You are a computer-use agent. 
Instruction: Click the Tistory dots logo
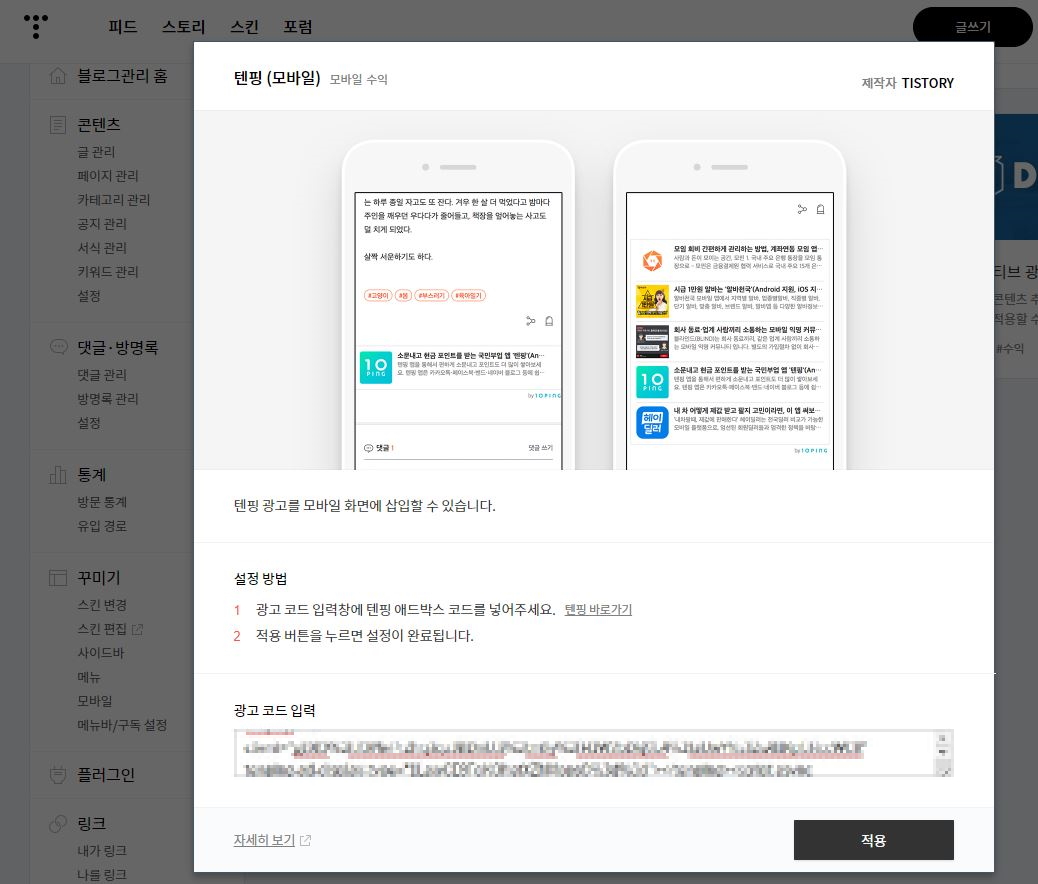(x=36, y=26)
